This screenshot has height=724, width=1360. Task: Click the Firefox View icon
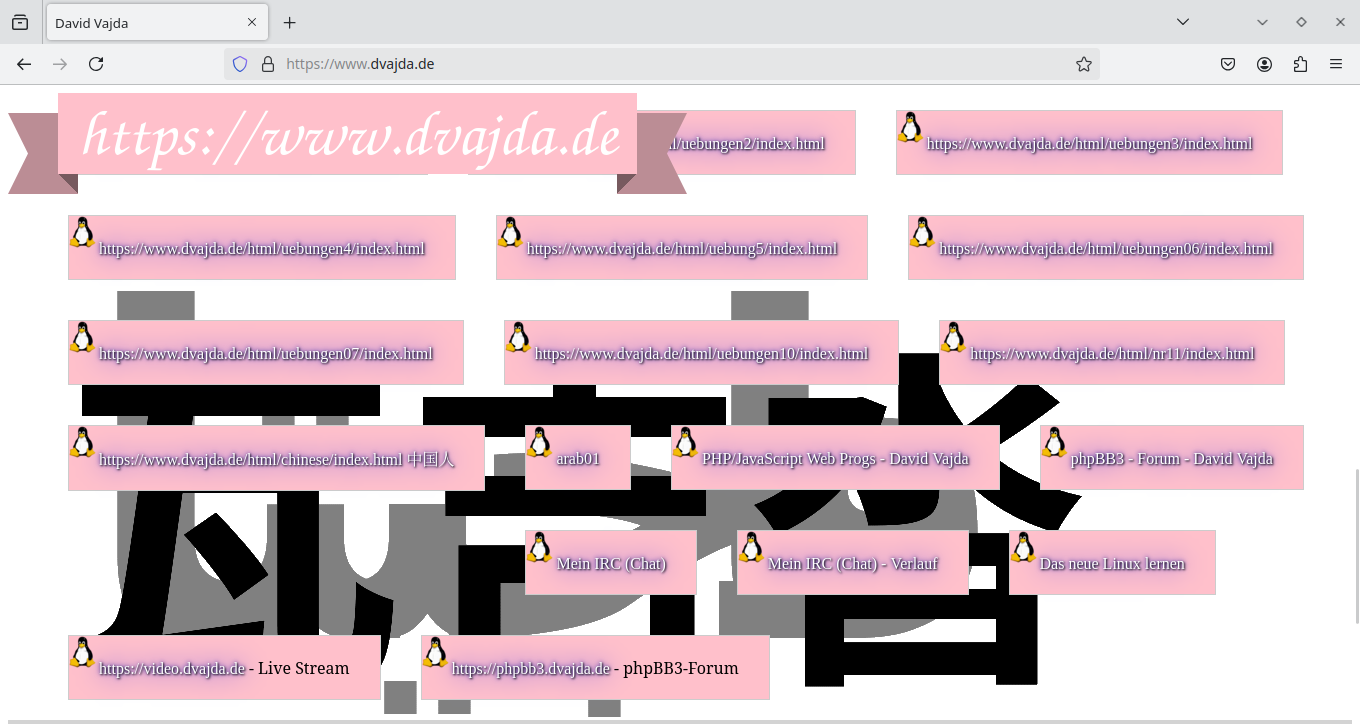coord(20,22)
